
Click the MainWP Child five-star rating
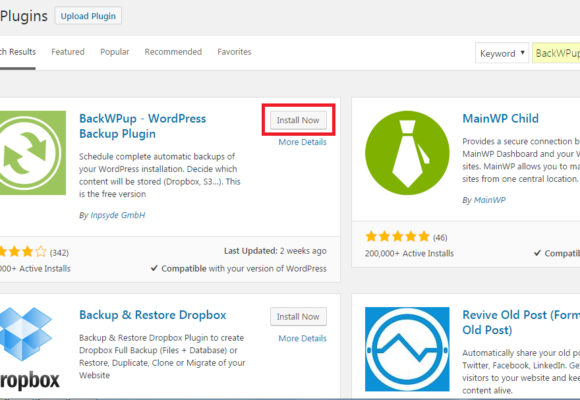(397, 236)
